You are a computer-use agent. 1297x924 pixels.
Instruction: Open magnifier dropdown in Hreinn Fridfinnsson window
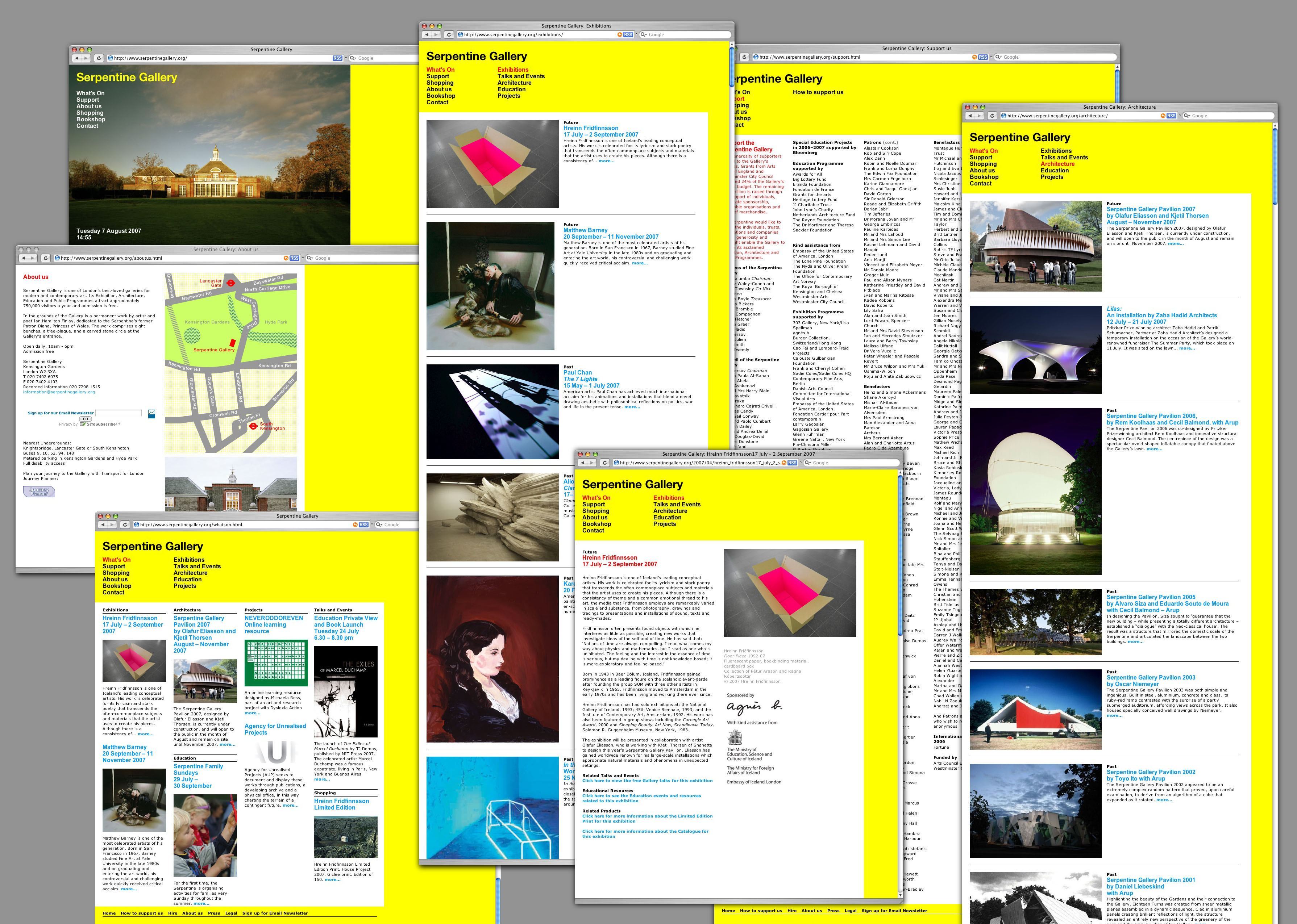[x=808, y=463]
